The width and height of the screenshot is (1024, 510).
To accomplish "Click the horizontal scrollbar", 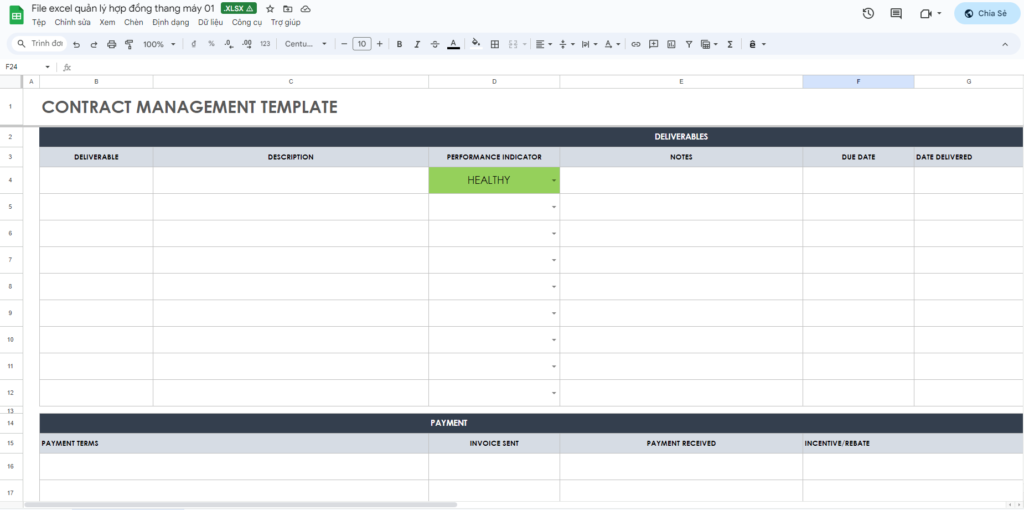I will point(240,505).
